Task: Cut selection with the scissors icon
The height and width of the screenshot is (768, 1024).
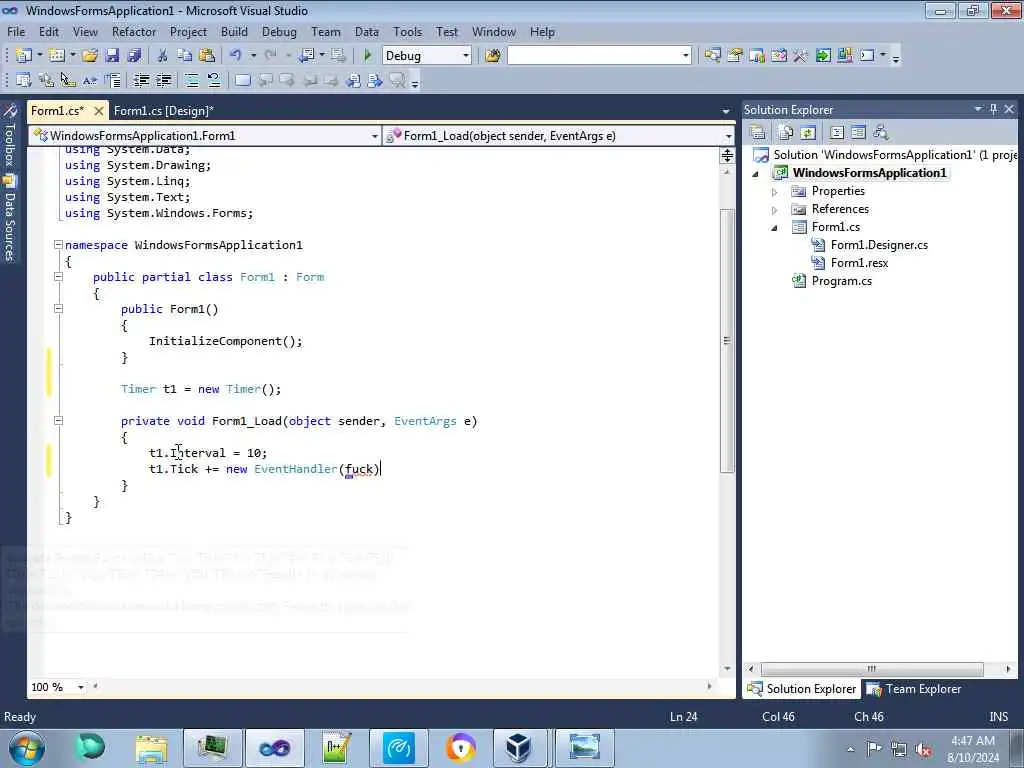Action: tap(163, 56)
